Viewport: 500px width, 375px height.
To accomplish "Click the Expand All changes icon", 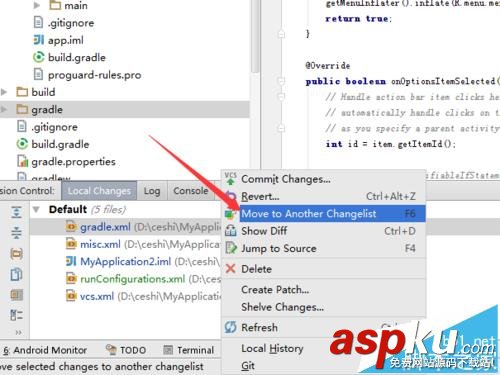I will [x=16, y=212].
